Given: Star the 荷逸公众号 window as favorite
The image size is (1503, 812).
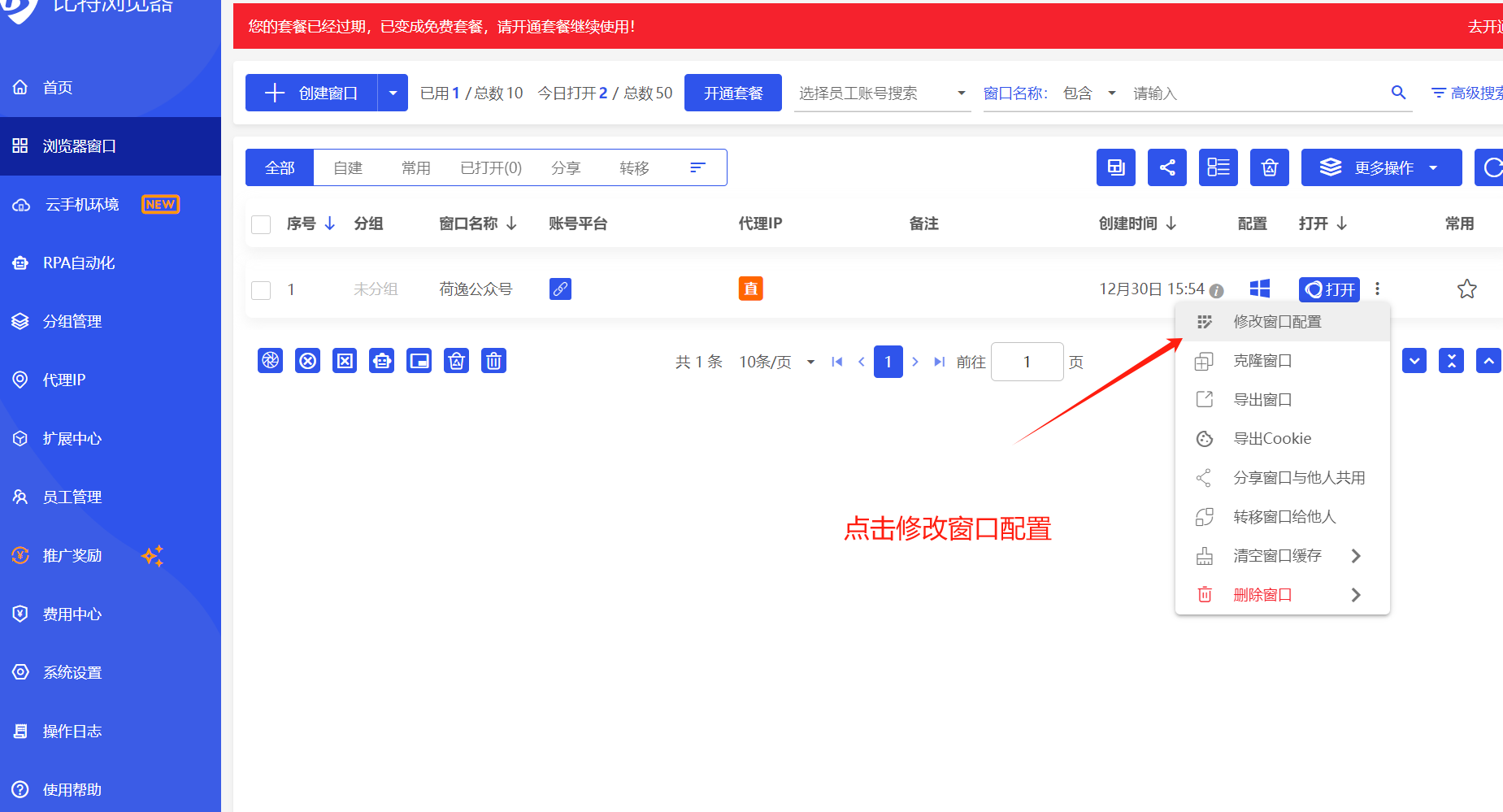Looking at the screenshot, I should [1466, 289].
